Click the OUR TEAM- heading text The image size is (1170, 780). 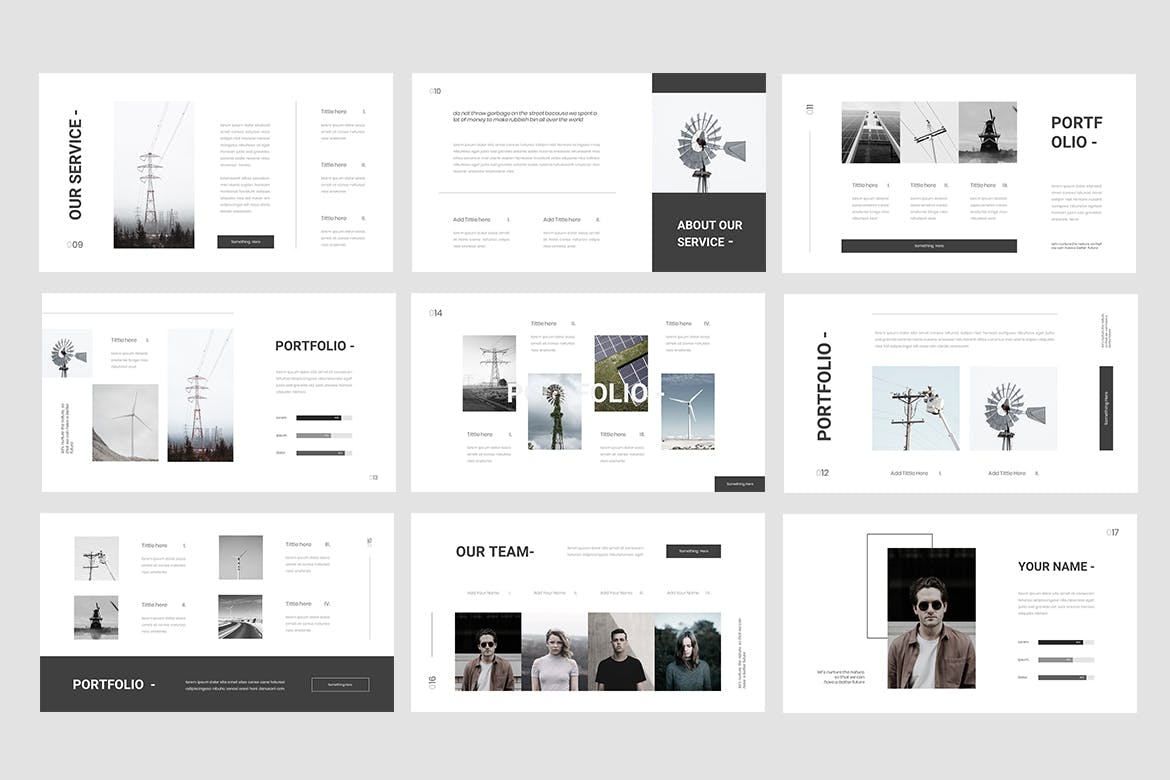(x=495, y=552)
